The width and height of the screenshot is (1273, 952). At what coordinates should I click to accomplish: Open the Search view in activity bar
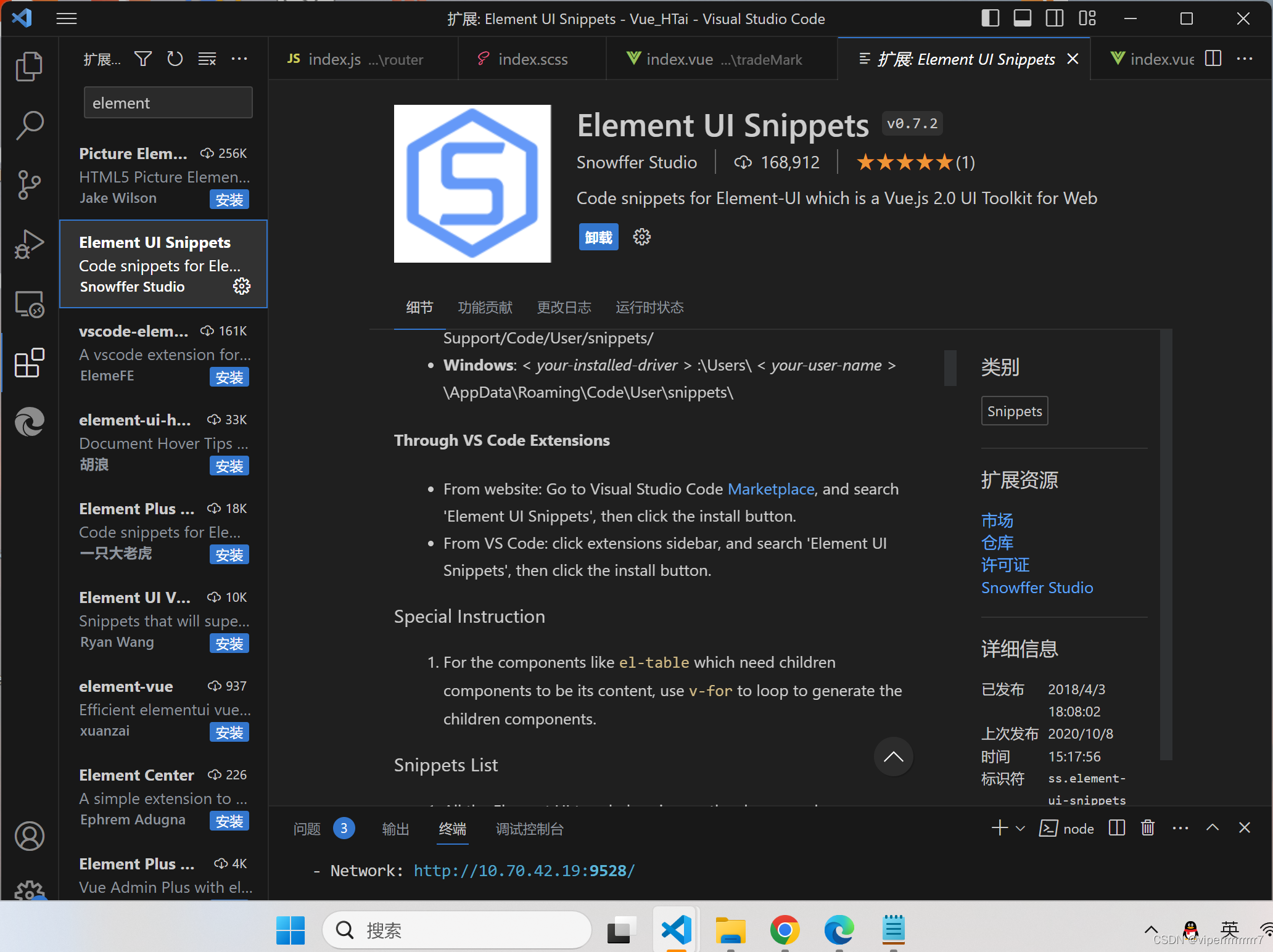point(29,125)
